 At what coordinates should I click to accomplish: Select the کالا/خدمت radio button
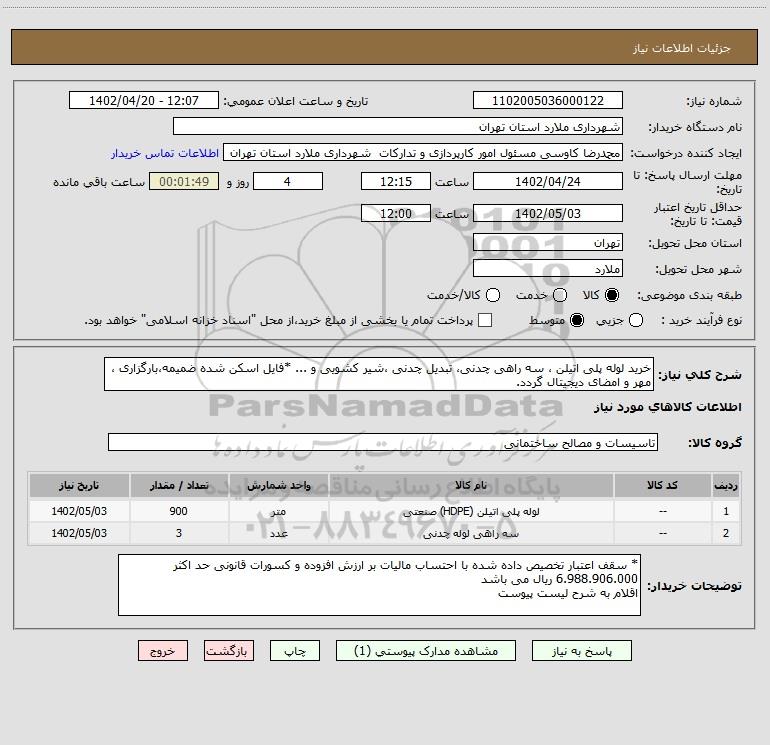[493, 295]
